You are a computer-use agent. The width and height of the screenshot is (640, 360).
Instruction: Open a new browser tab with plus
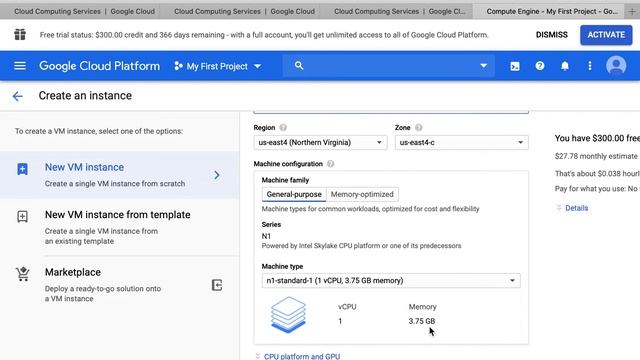[x=632, y=11]
